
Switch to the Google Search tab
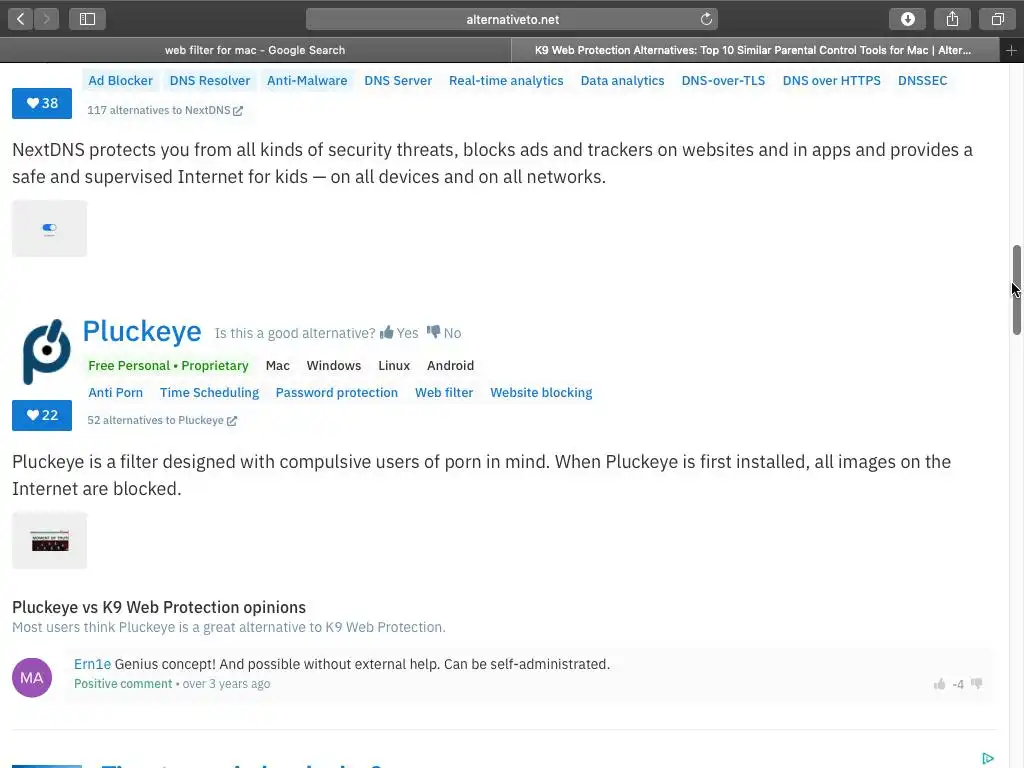255,50
